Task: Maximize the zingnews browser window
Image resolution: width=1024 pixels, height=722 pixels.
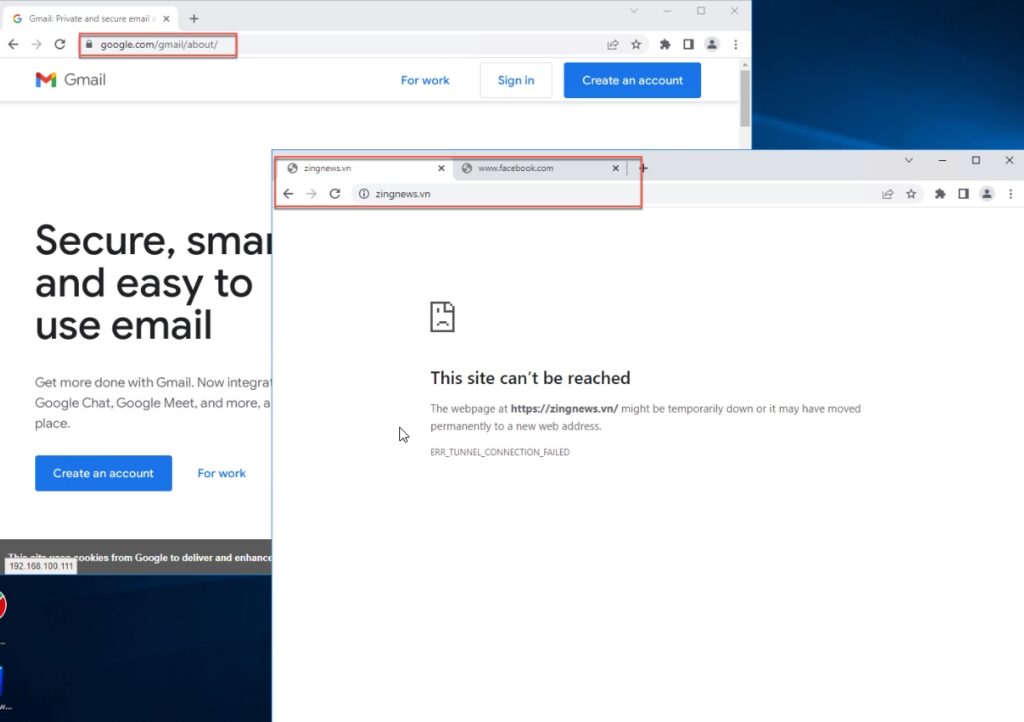Action: (x=976, y=161)
